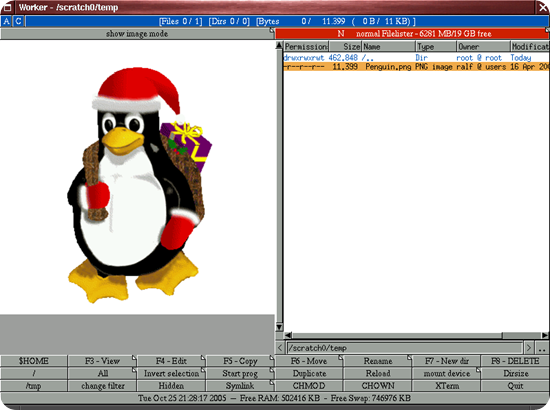Sort by the Size column header

[x=345, y=46]
